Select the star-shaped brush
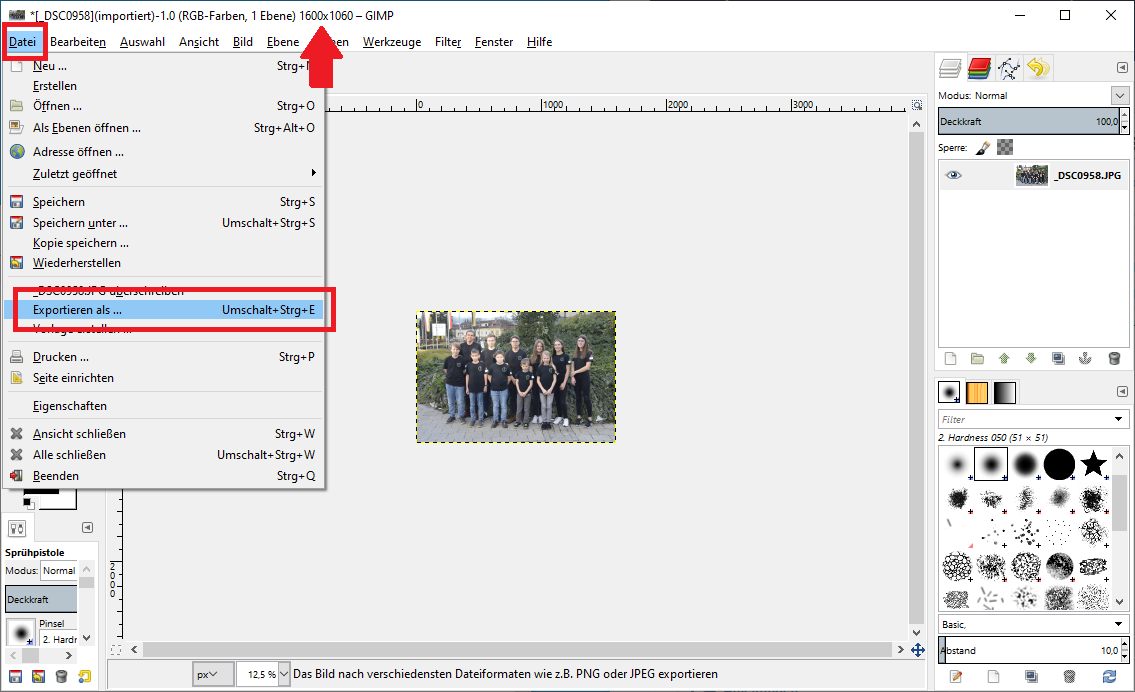 (x=1093, y=464)
